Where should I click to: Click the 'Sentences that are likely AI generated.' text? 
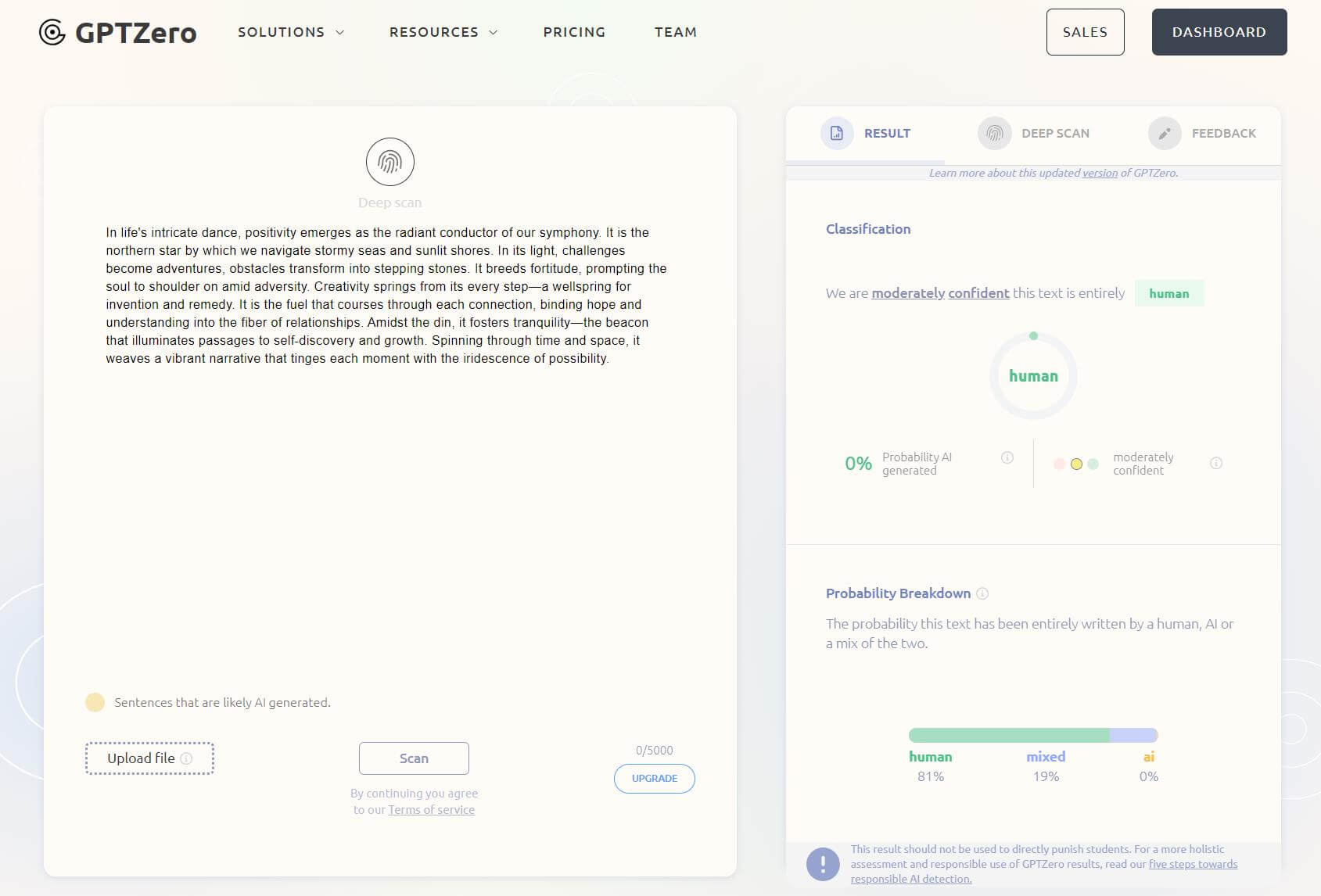[222, 702]
